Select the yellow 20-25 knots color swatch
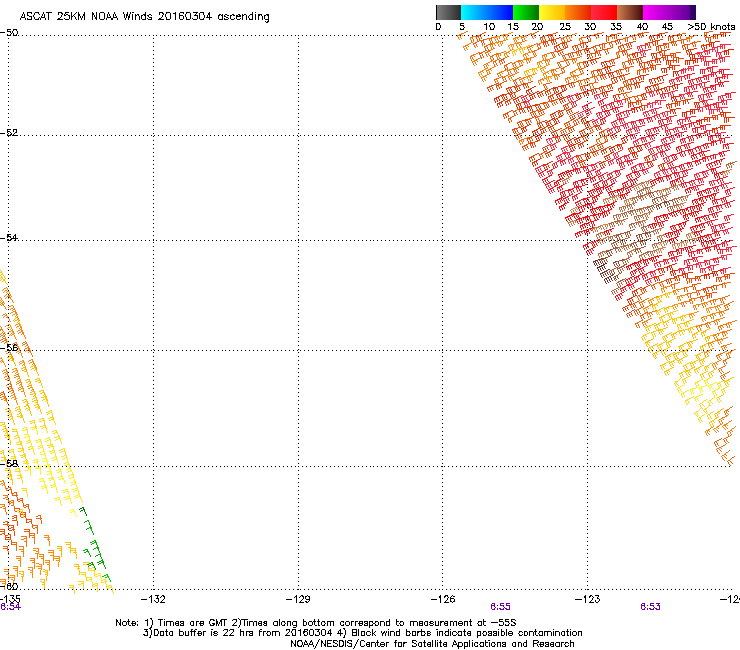 (552, 12)
